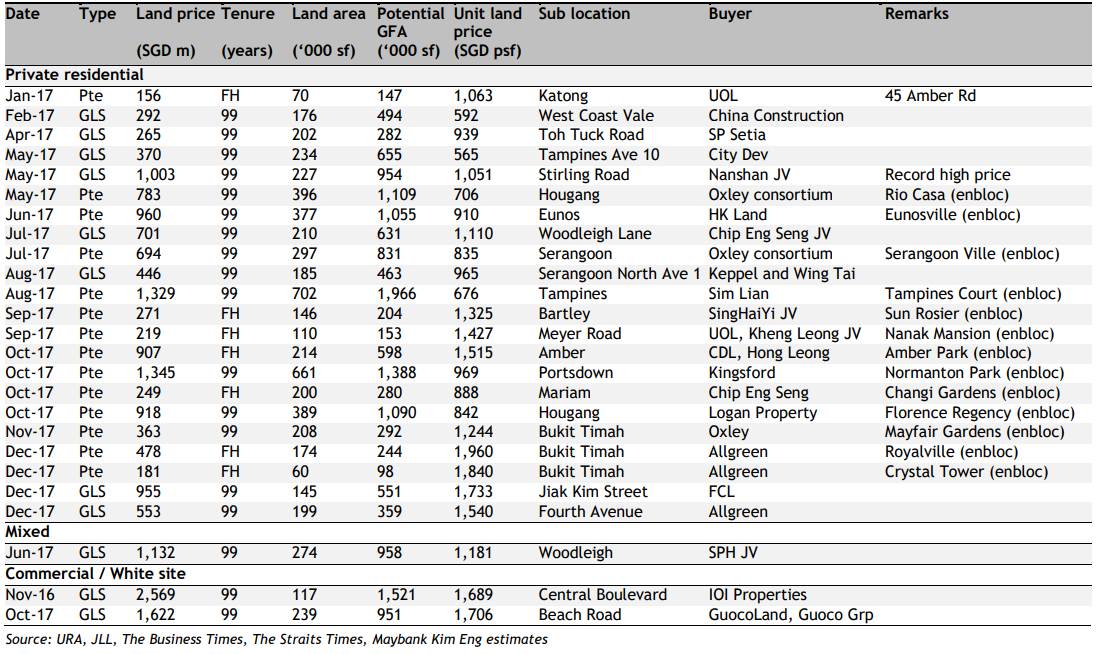
Task: Click the 'Buyer' column header
Action: [730, 14]
